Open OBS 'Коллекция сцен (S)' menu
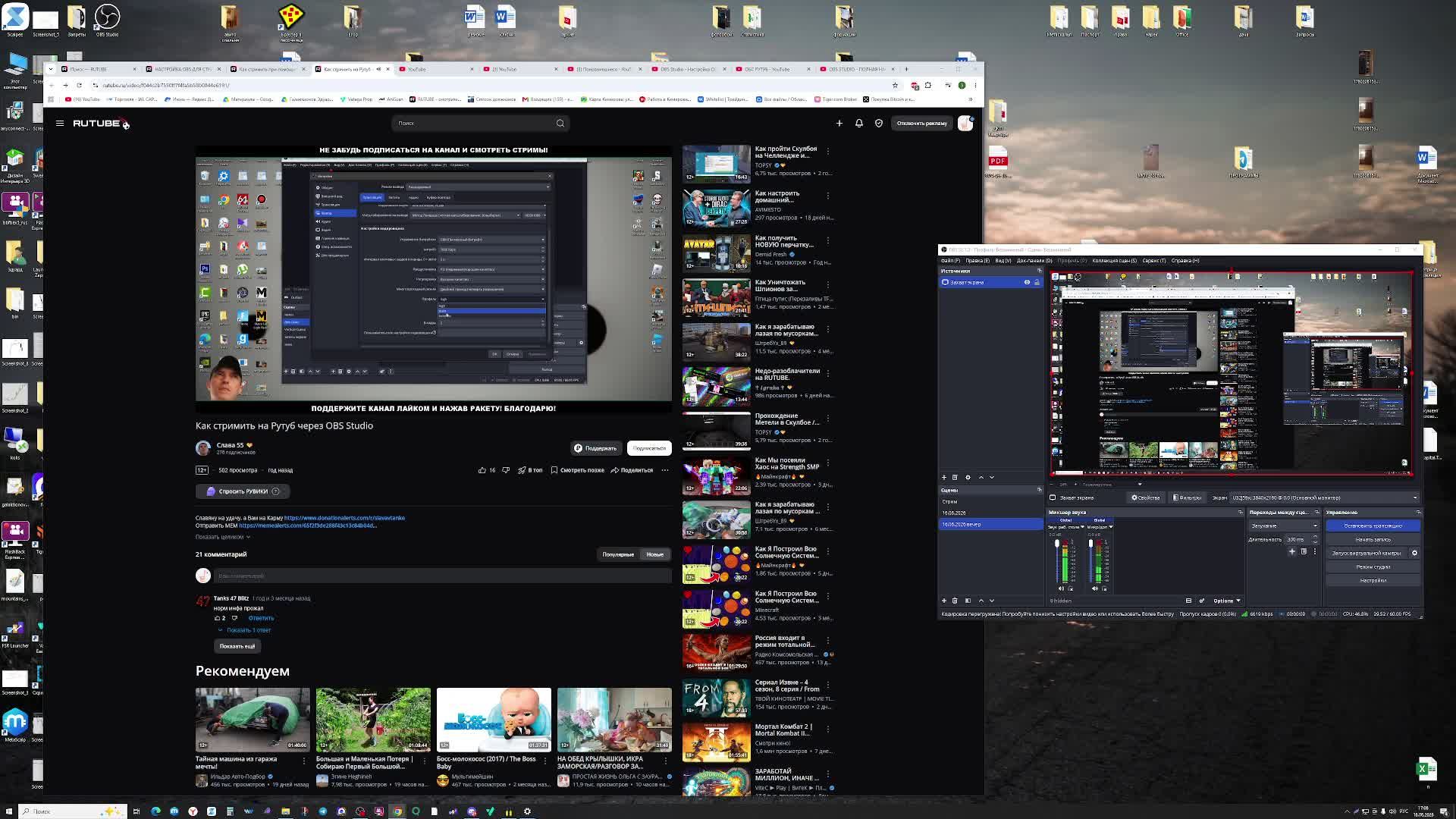 coord(1114,261)
